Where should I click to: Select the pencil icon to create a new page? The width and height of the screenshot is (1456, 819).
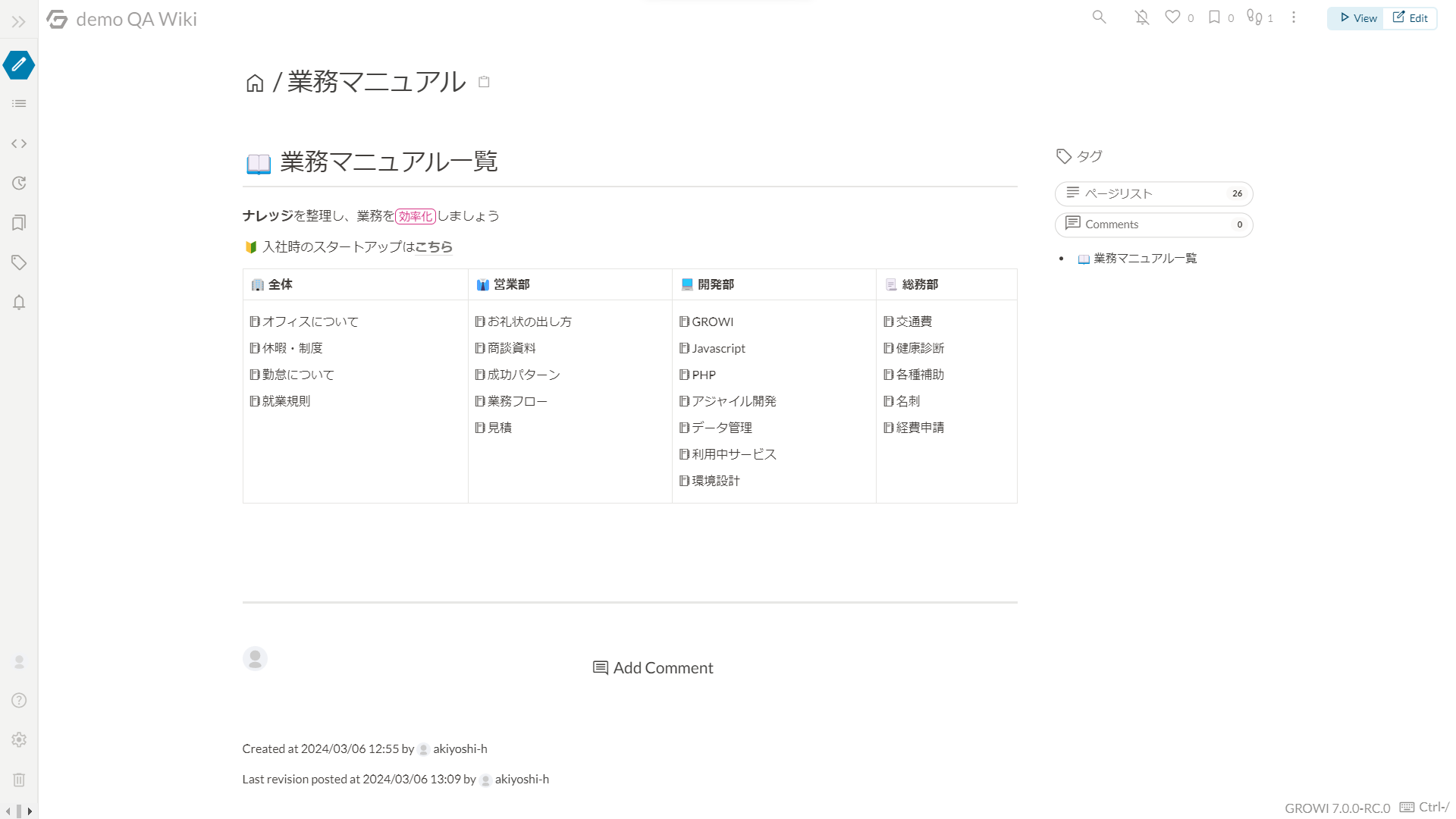click(x=18, y=65)
